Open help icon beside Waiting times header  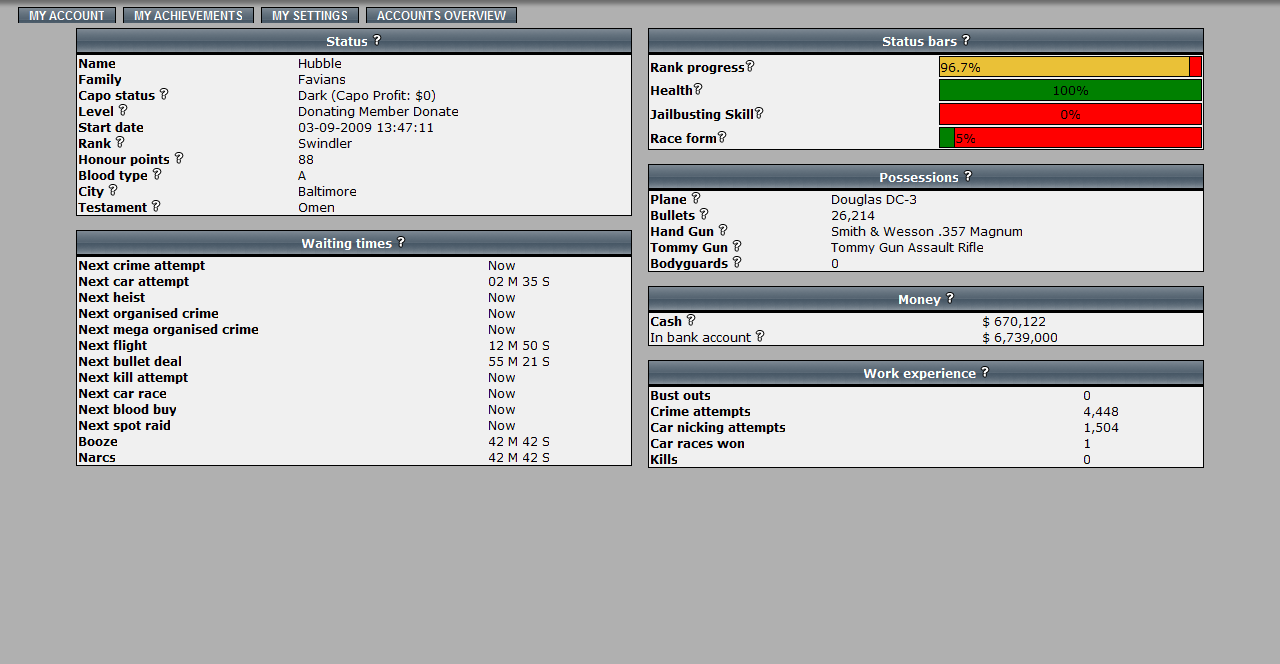401,243
